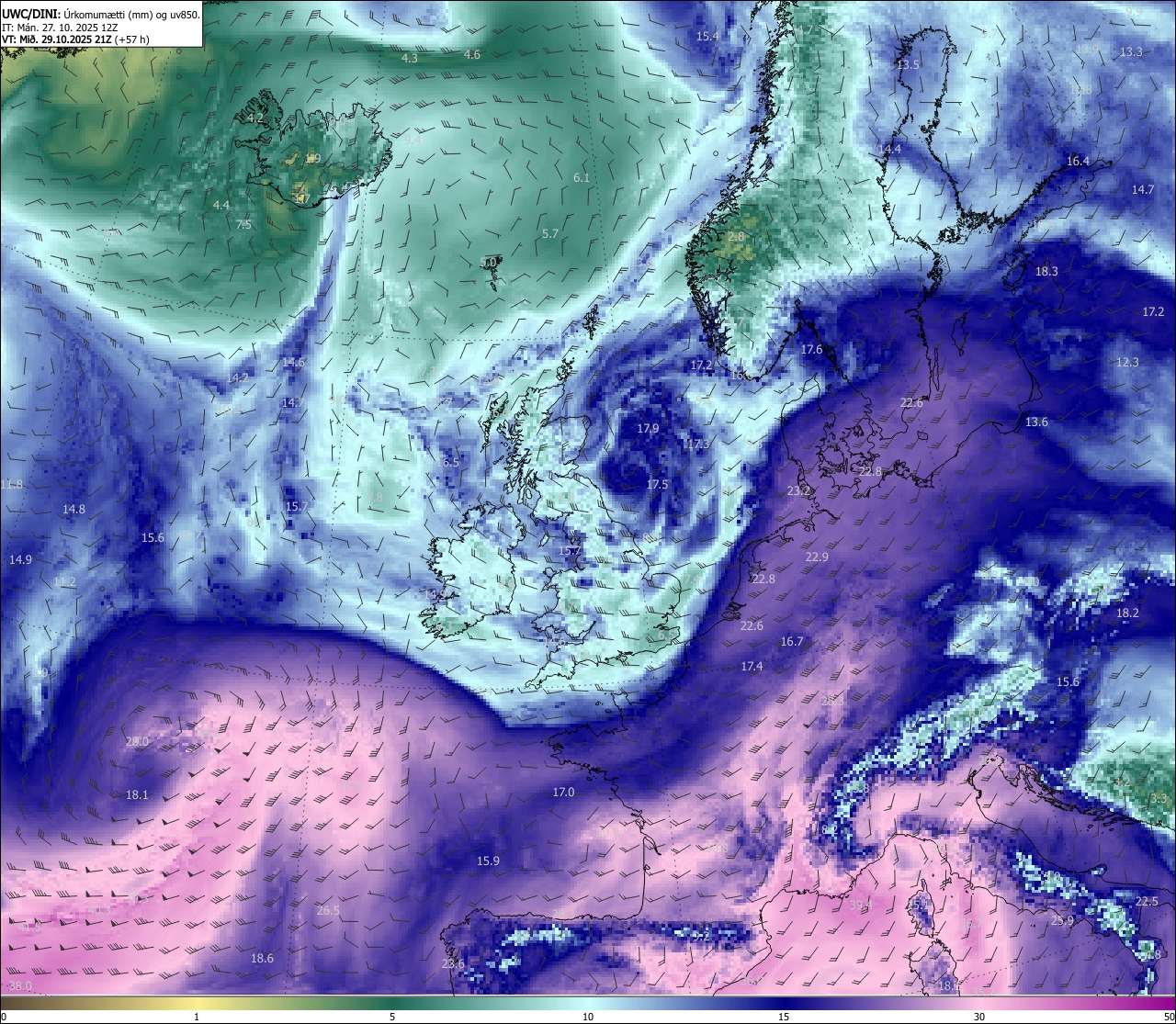Screen dimensions: 1176x1024
Task: Click the map value '25.9'
Action: tap(1062, 921)
